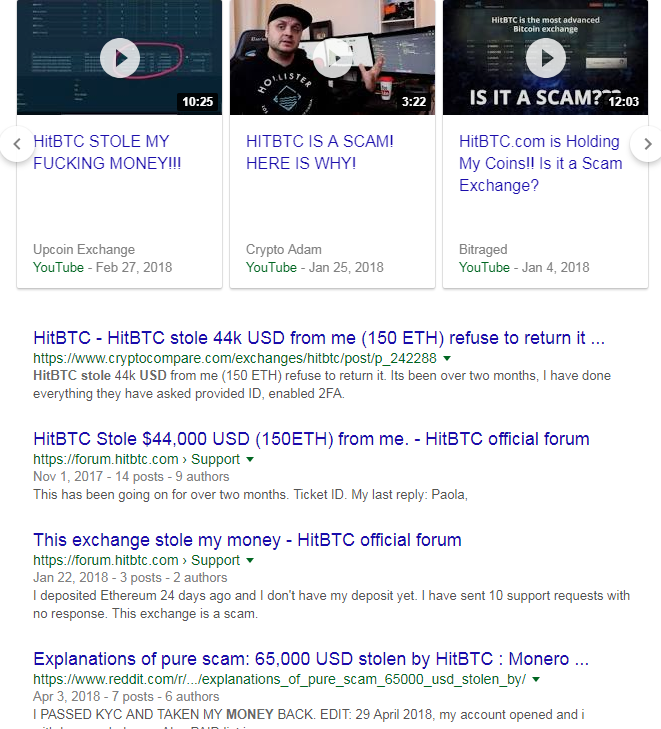Click the 10:25 duration badge on first video
The image size is (661, 729).
click(x=198, y=101)
